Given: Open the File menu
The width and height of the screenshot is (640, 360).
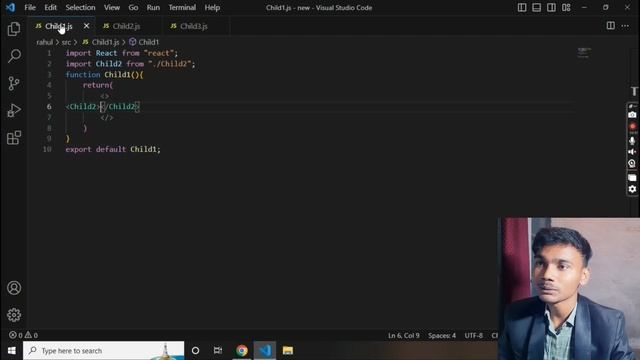Looking at the screenshot, I should pos(30,7).
